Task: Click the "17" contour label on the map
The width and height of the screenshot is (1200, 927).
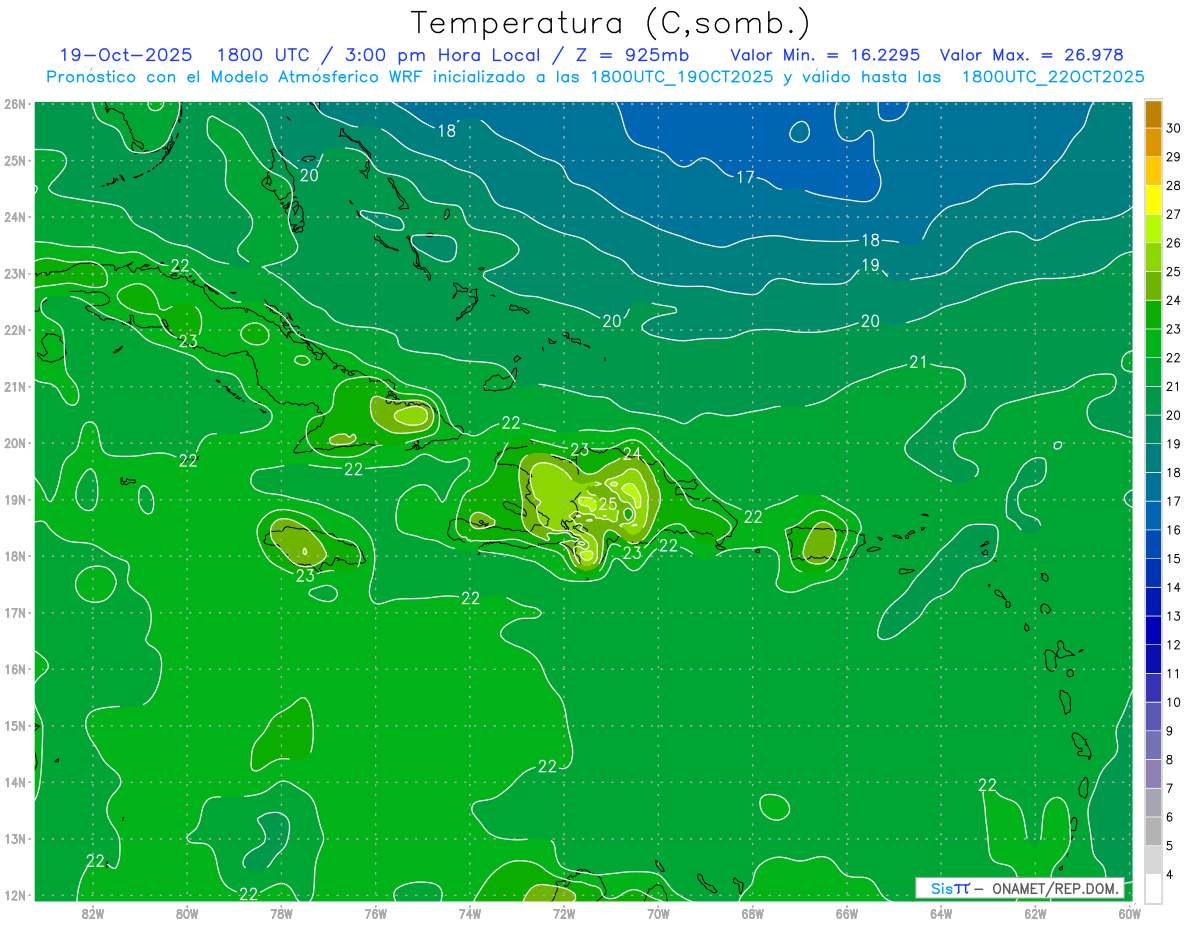Action: point(745,177)
